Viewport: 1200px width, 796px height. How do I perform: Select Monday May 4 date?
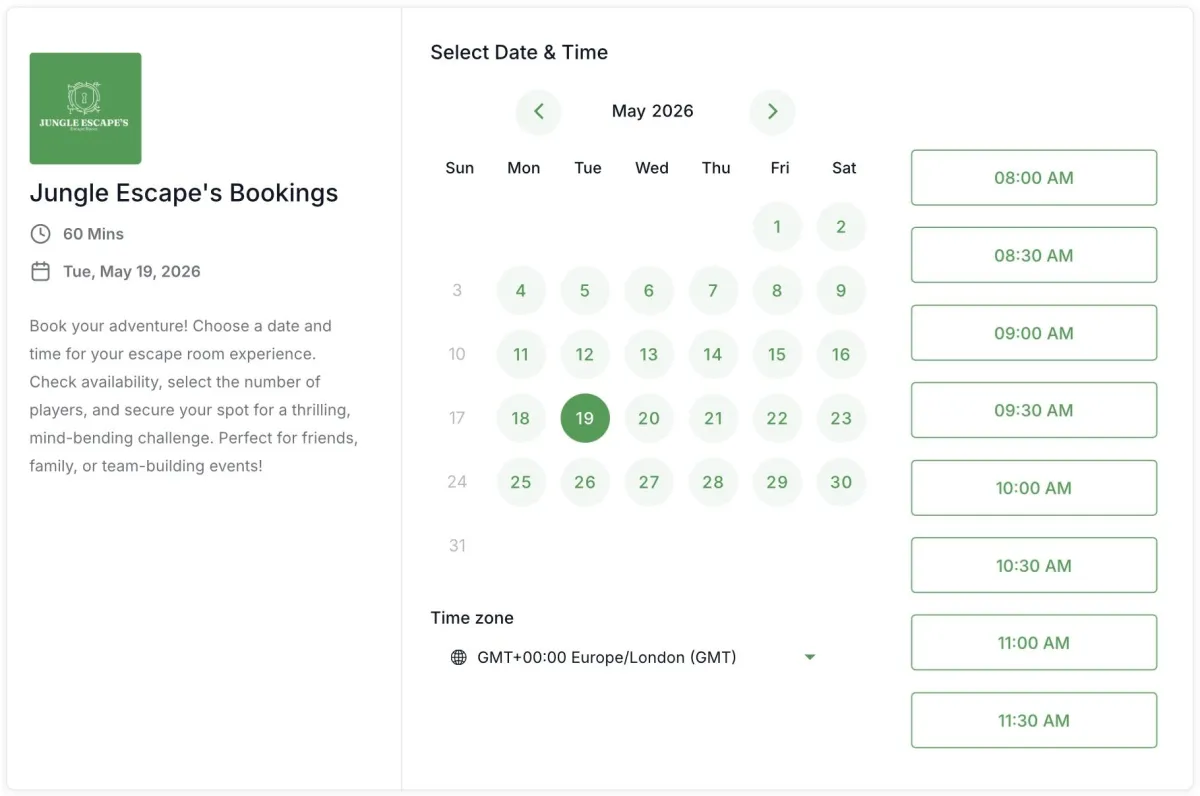tap(521, 291)
